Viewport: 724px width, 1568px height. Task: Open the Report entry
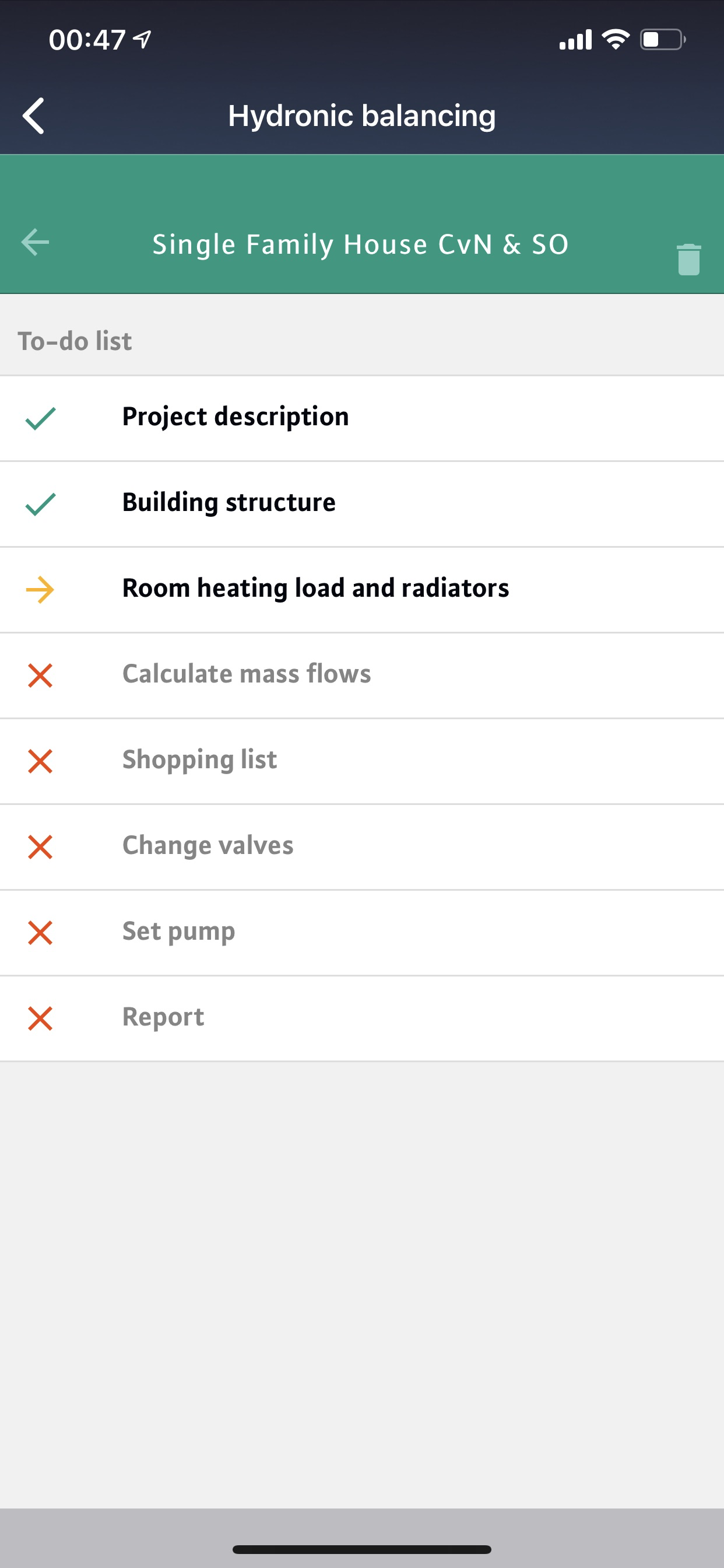(x=163, y=1018)
